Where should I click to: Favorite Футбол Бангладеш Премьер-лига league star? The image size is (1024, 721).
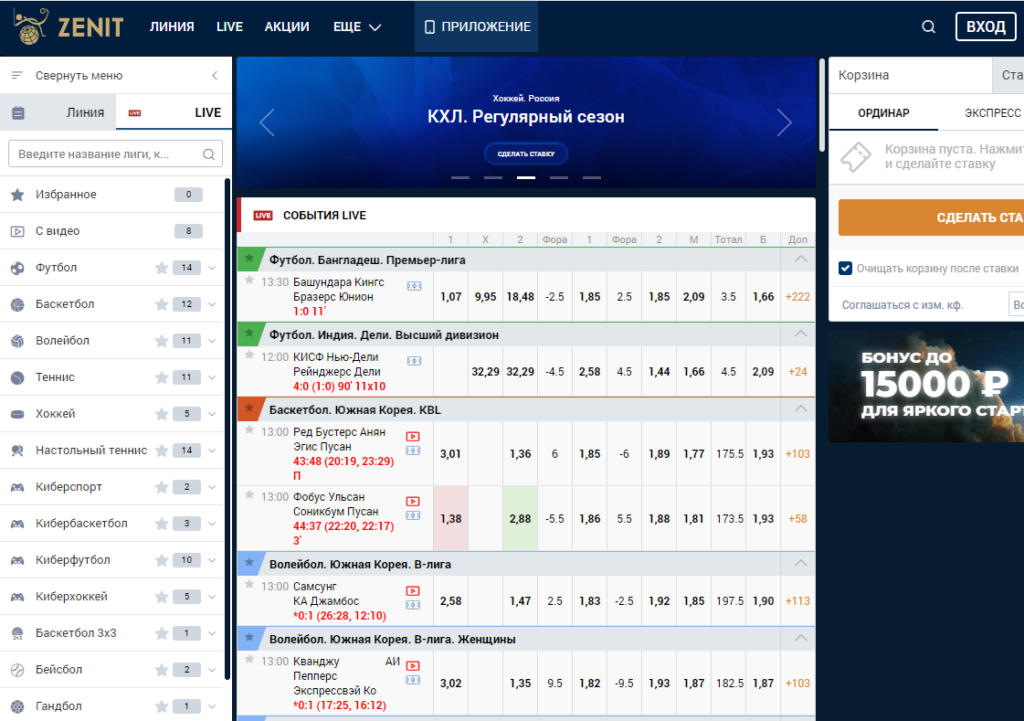pyautogui.click(x=249, y=259)
